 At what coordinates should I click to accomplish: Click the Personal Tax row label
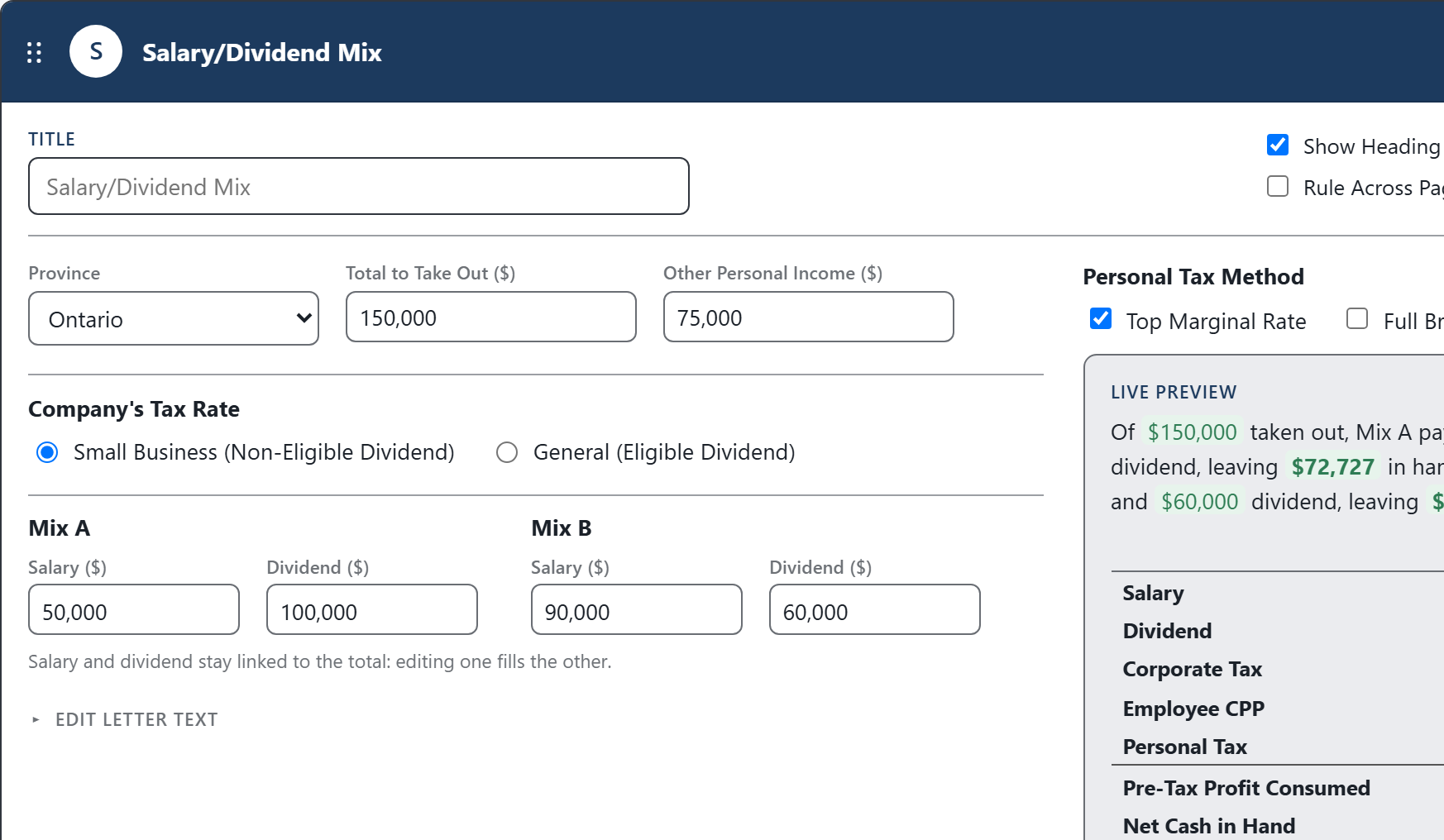tap(1184, 747)
